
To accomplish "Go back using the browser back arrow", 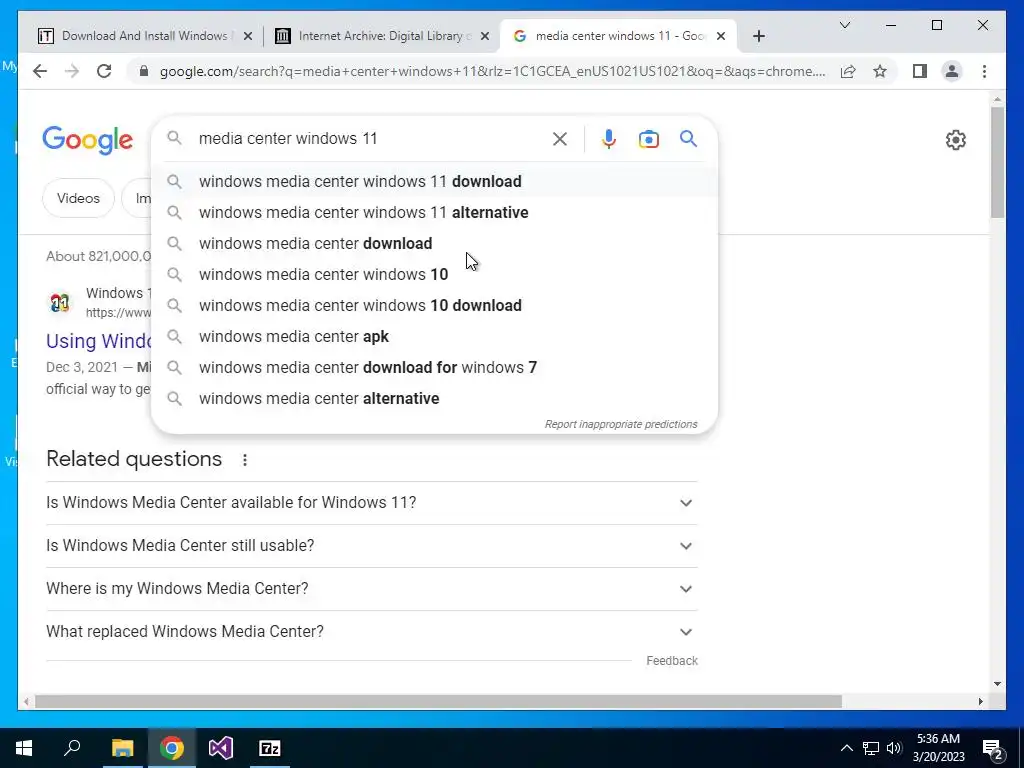I will click(x=40, y=71).
